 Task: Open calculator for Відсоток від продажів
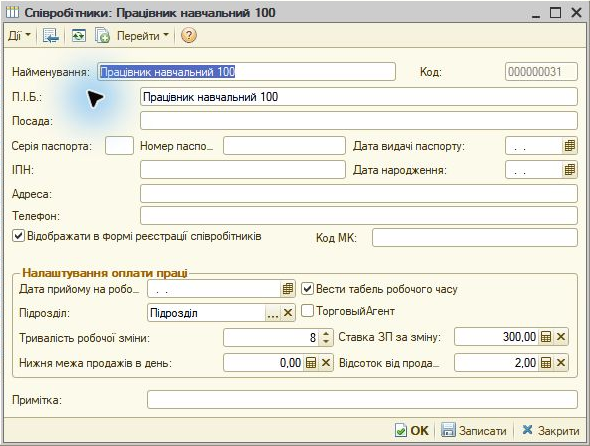coord(546,363)
